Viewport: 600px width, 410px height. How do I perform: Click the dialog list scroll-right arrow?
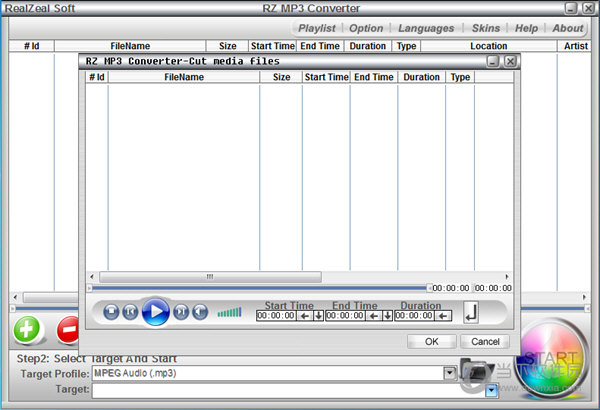pyautogui.click(x=507, y=276)
